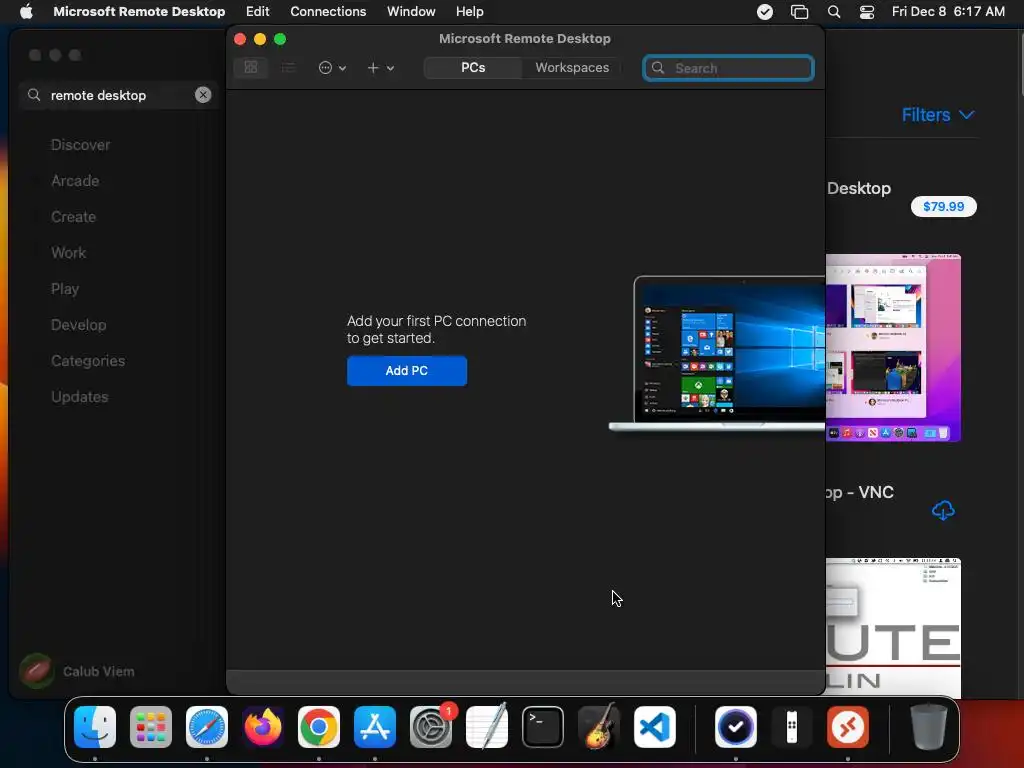Viewport: 1024px width, 768px height.
Task: Open Firefox from the Dock
Action: coord(263,727)
